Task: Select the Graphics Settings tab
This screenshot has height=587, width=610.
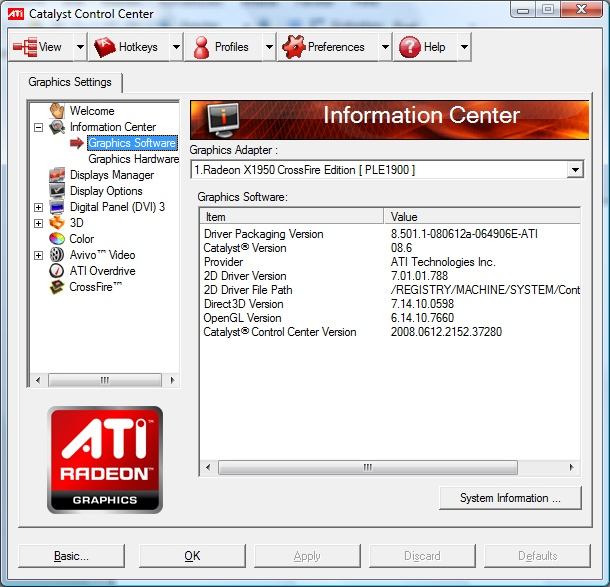Action: pos(70,82)
